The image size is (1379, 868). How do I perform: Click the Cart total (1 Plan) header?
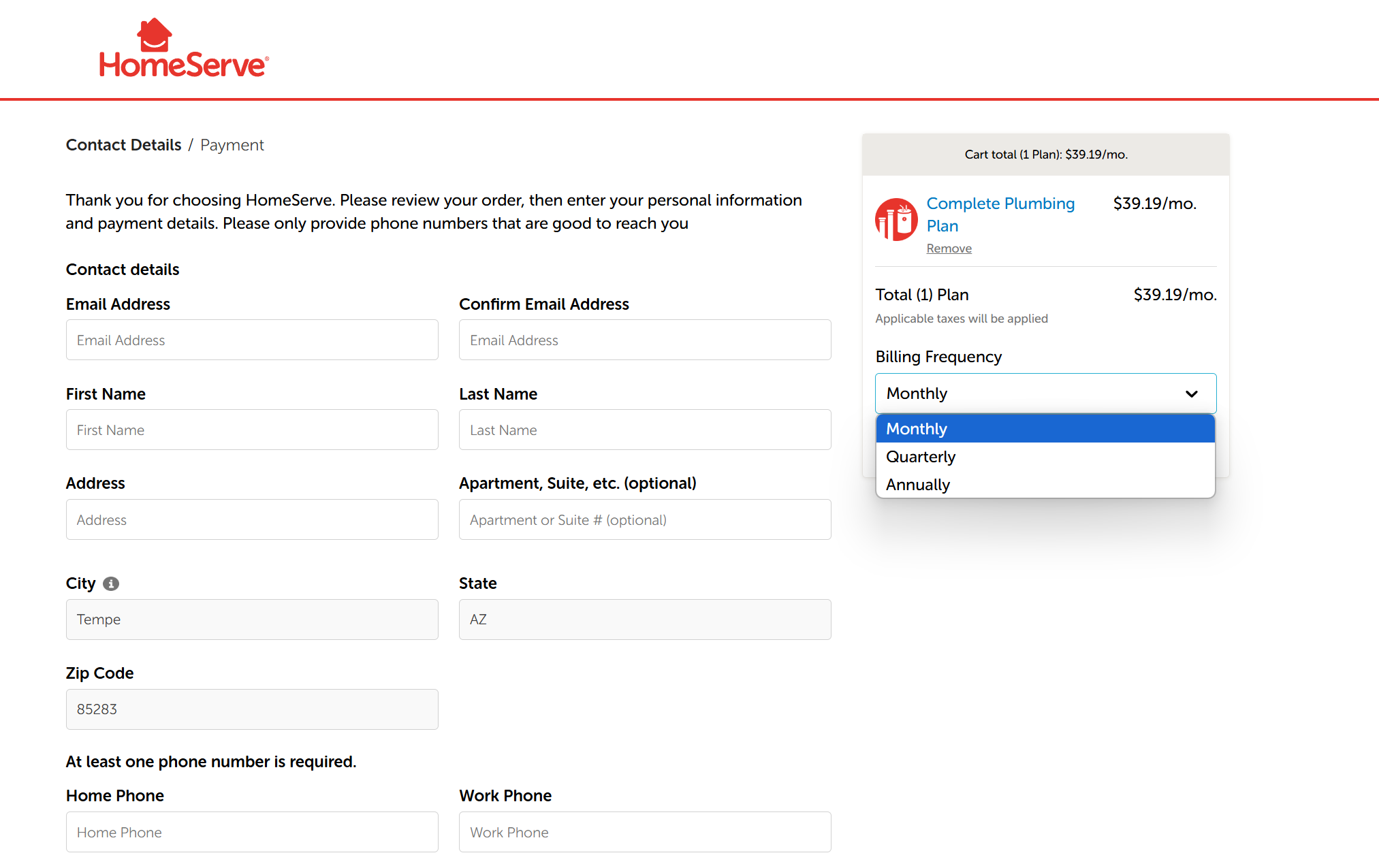tap(1046, 155)
